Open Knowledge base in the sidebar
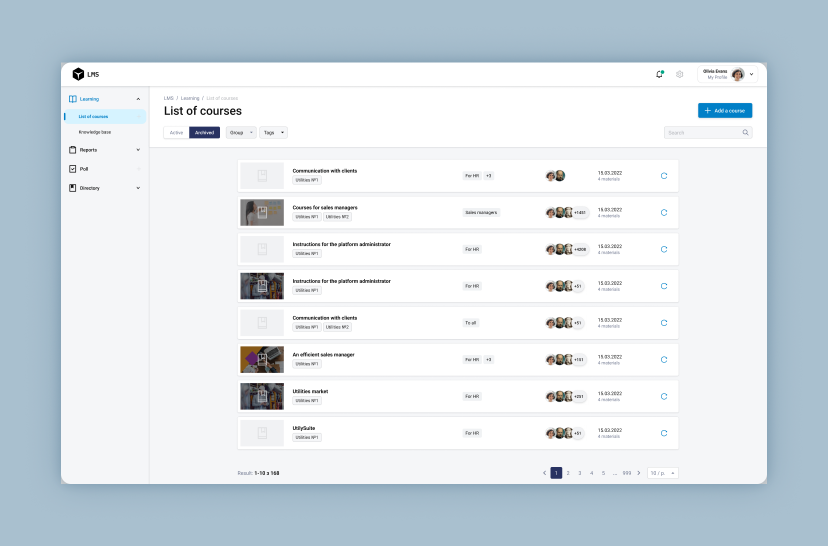The height and width of the screenshot is (546, 828). point(95,132)
